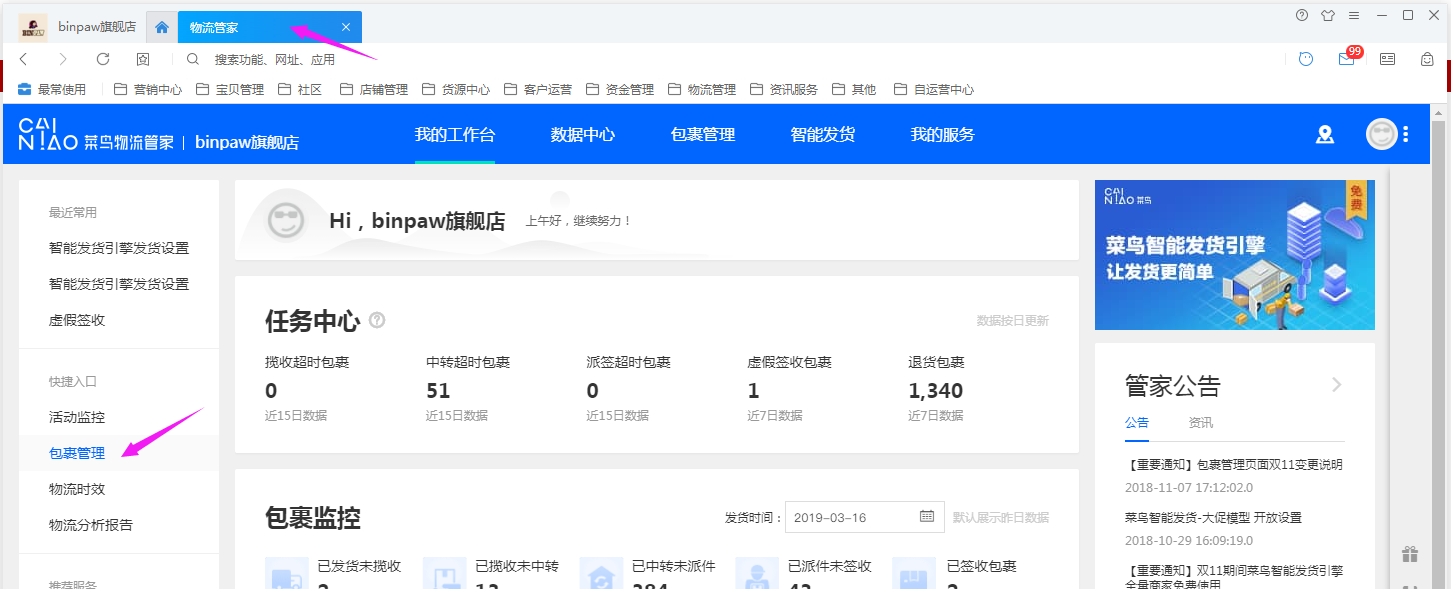Click the user avatar in blue header
This screenshot has height=589, width=1451.
pyautogui.click(x=1381, y=134)
